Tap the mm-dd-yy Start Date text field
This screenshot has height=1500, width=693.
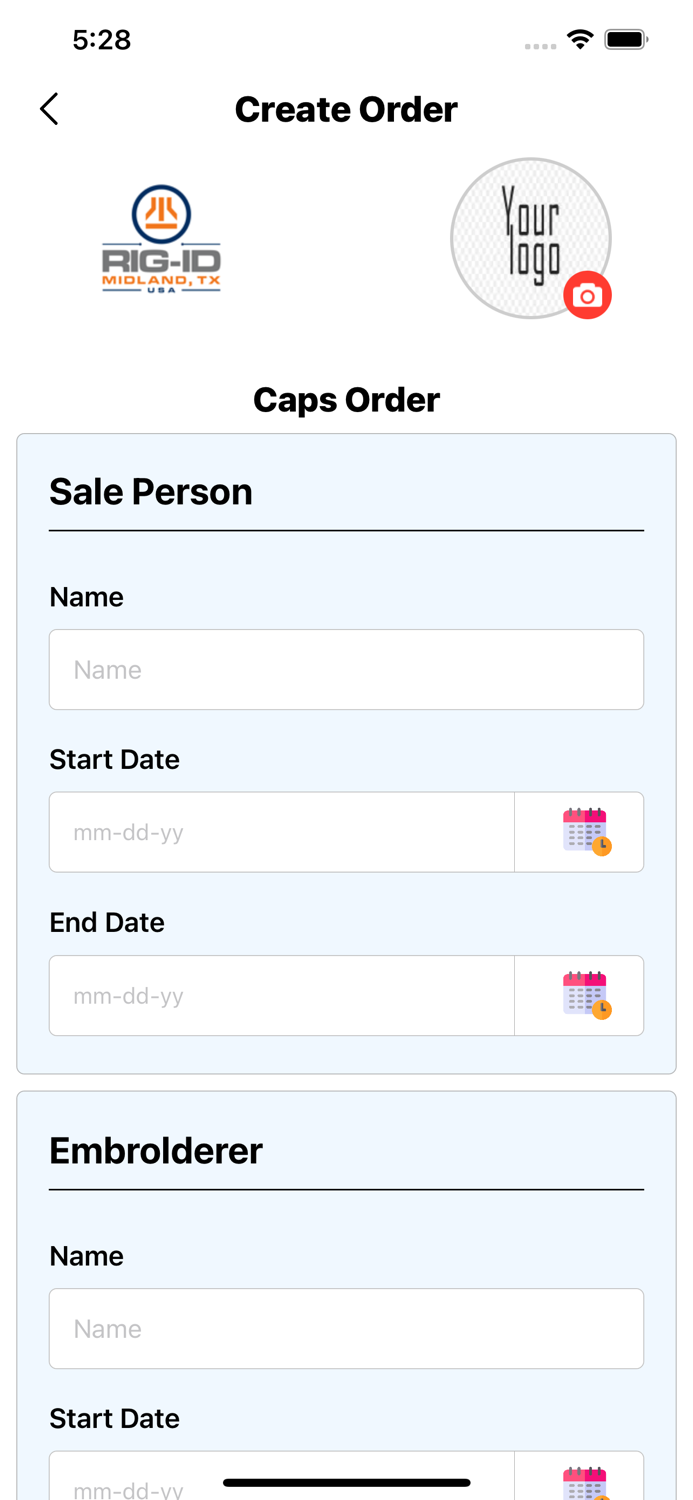tap(280, 831)
